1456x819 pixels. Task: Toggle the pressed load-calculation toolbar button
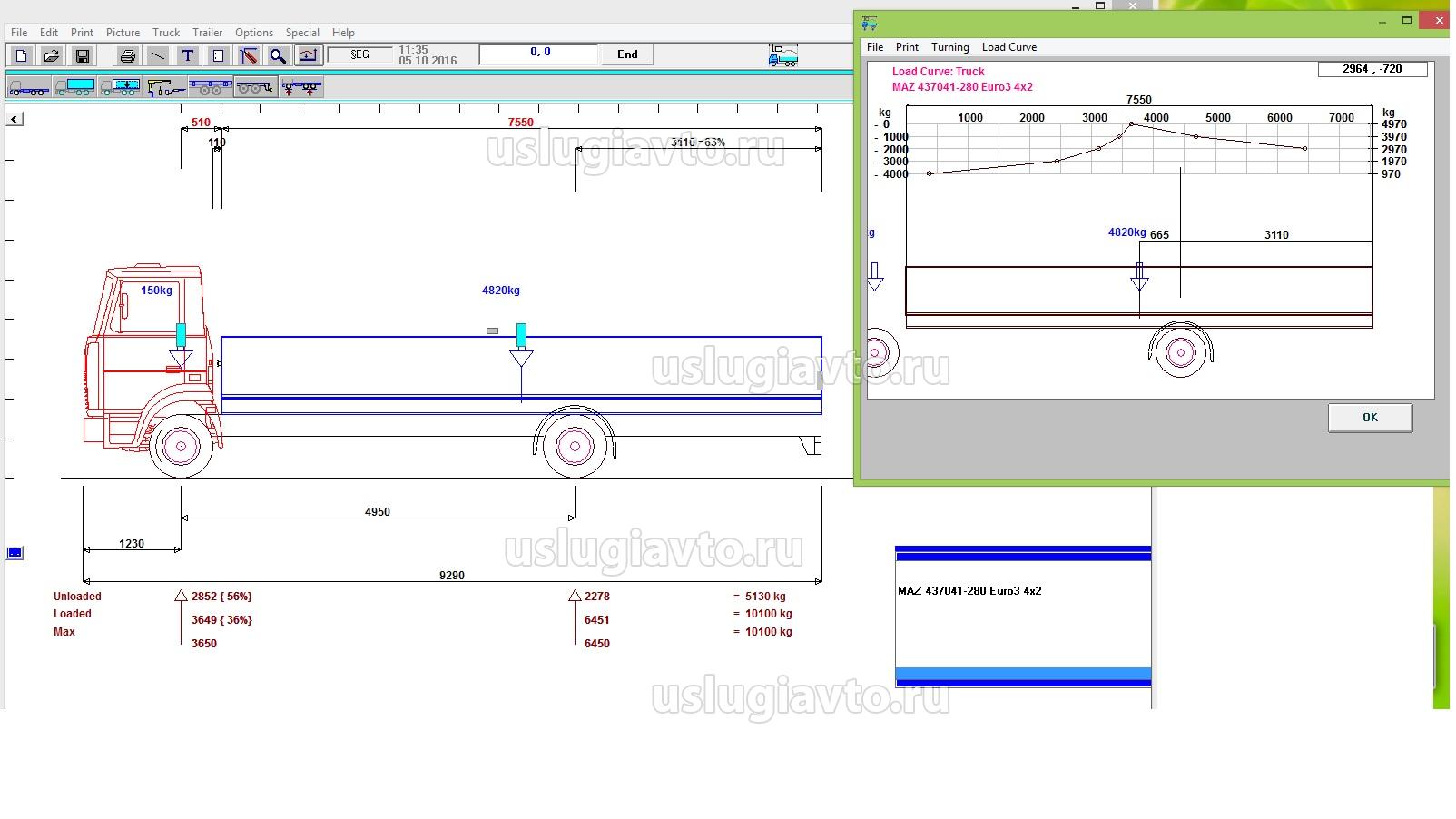click(309, 55)
